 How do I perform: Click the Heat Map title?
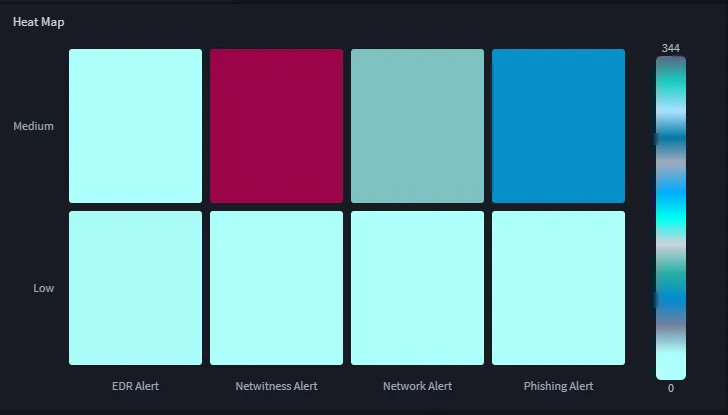tap(39, 22)
